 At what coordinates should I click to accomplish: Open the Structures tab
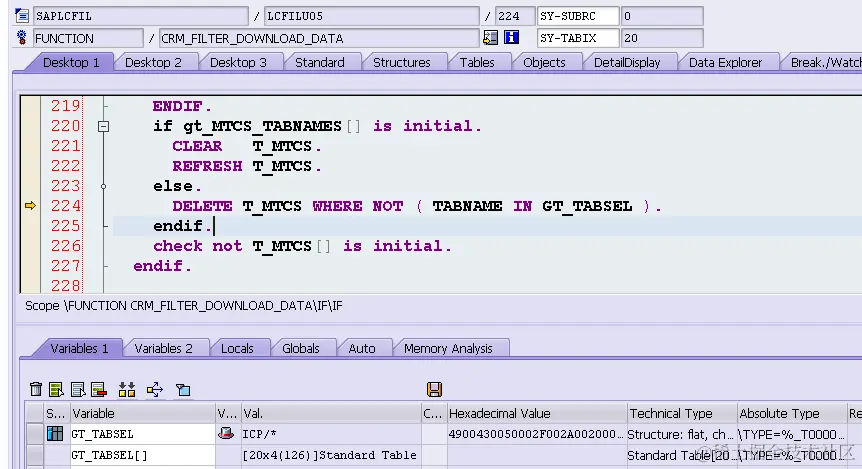click(401, 63)
